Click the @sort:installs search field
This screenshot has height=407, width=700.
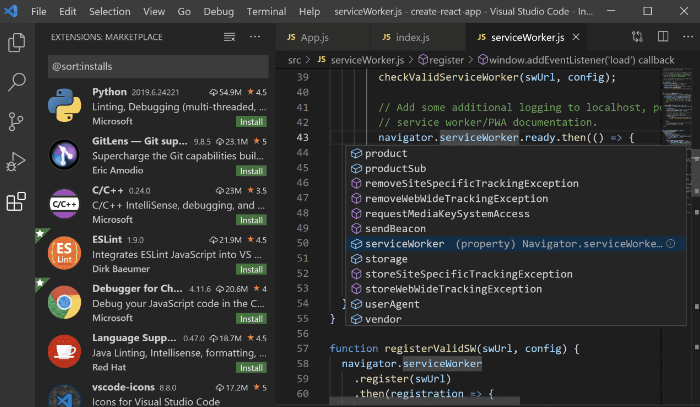coord(158,66)
